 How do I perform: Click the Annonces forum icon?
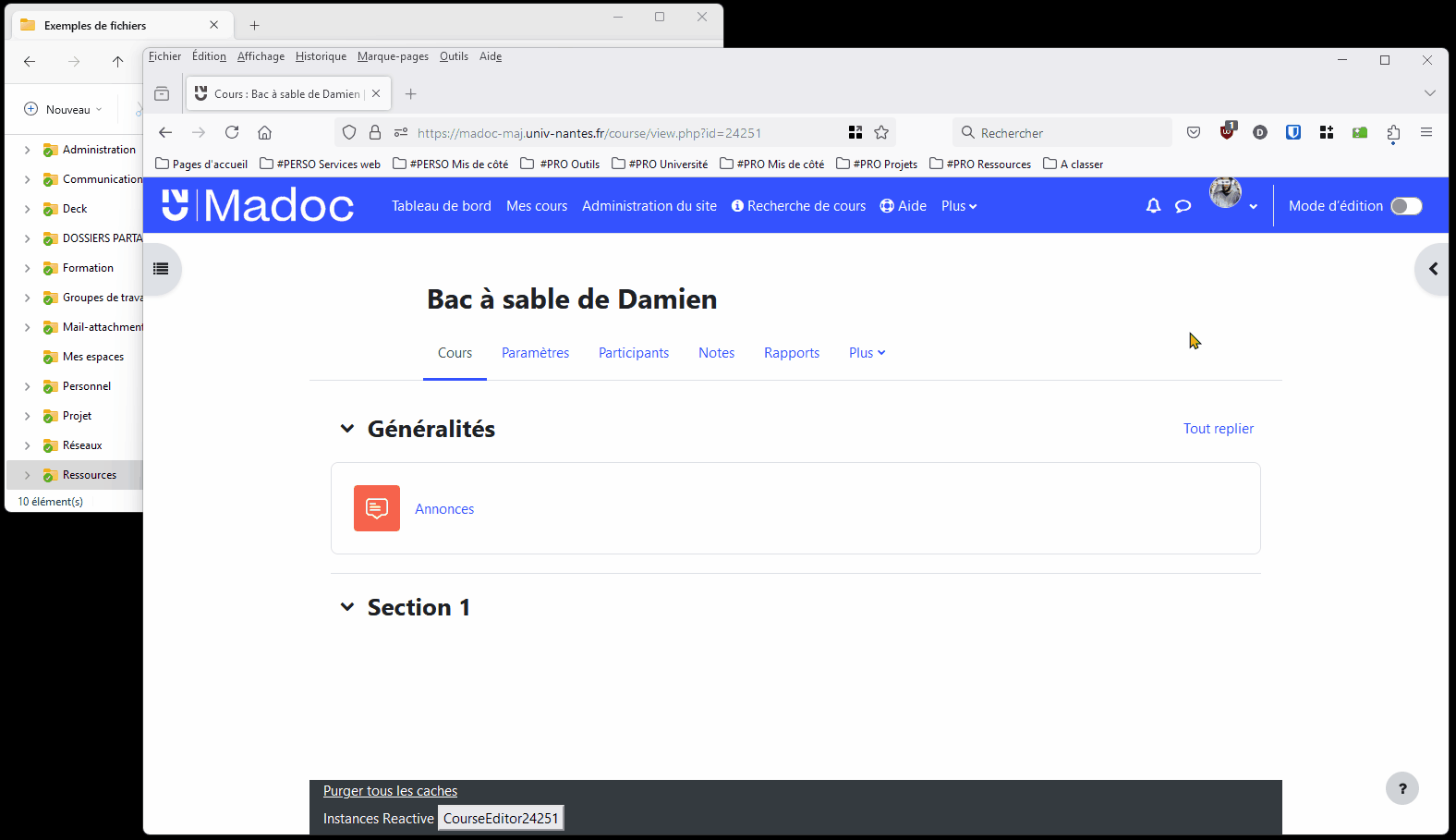[377, 508]
